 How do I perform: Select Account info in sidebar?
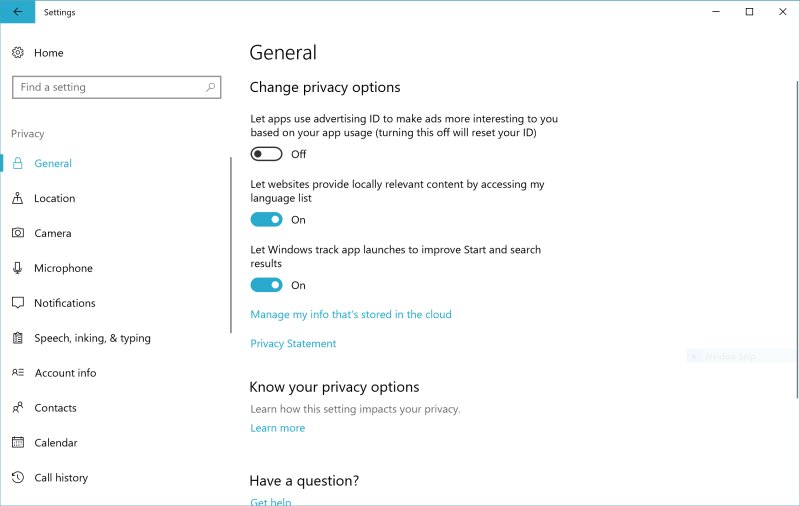point(65,373)
